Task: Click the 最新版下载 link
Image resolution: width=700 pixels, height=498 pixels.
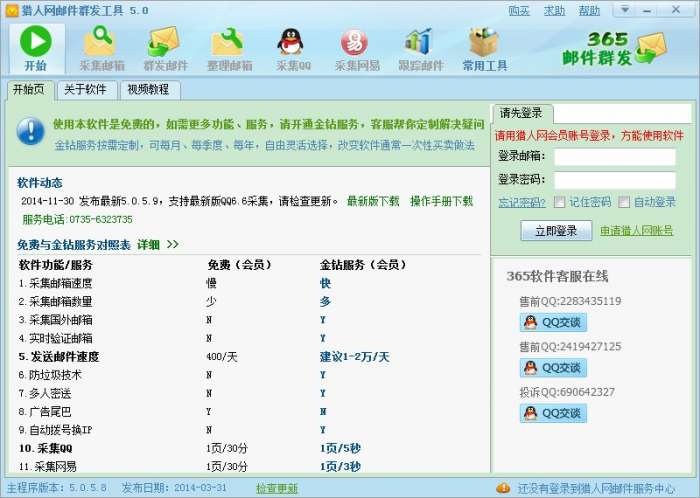Action: click(373, 201)
